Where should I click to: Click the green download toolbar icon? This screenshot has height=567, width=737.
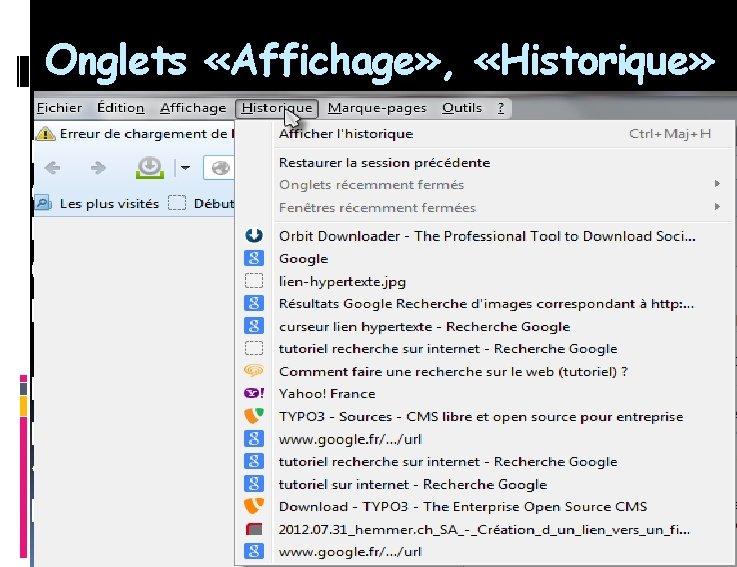150,168
